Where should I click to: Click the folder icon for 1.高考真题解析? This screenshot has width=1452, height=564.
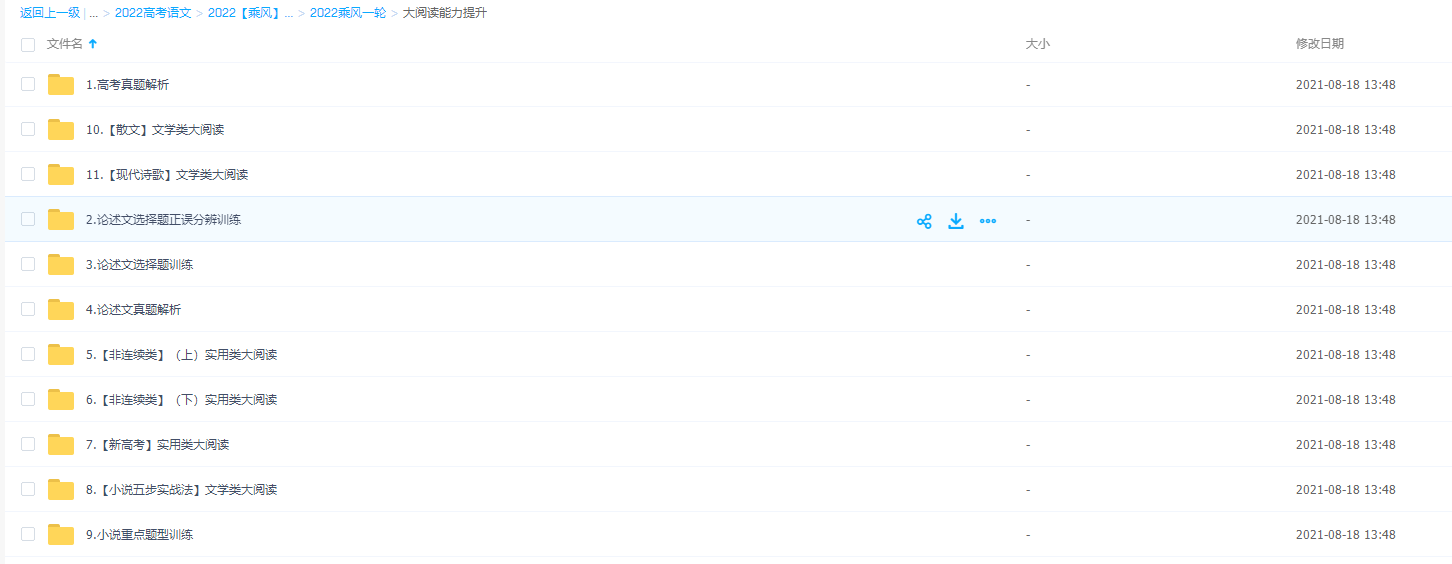[x=61, y=85]
